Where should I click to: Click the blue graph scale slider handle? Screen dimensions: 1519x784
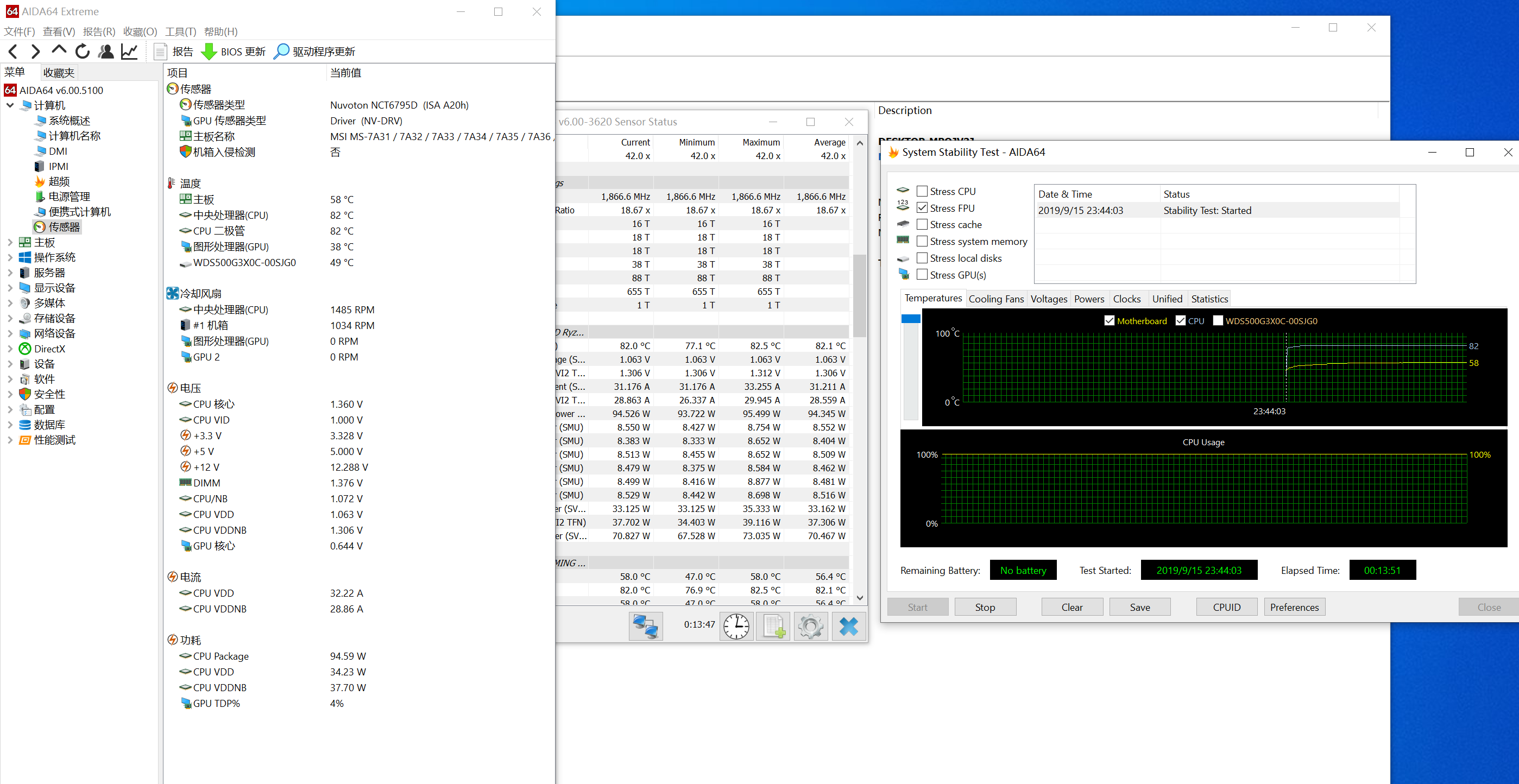(910, 319)
